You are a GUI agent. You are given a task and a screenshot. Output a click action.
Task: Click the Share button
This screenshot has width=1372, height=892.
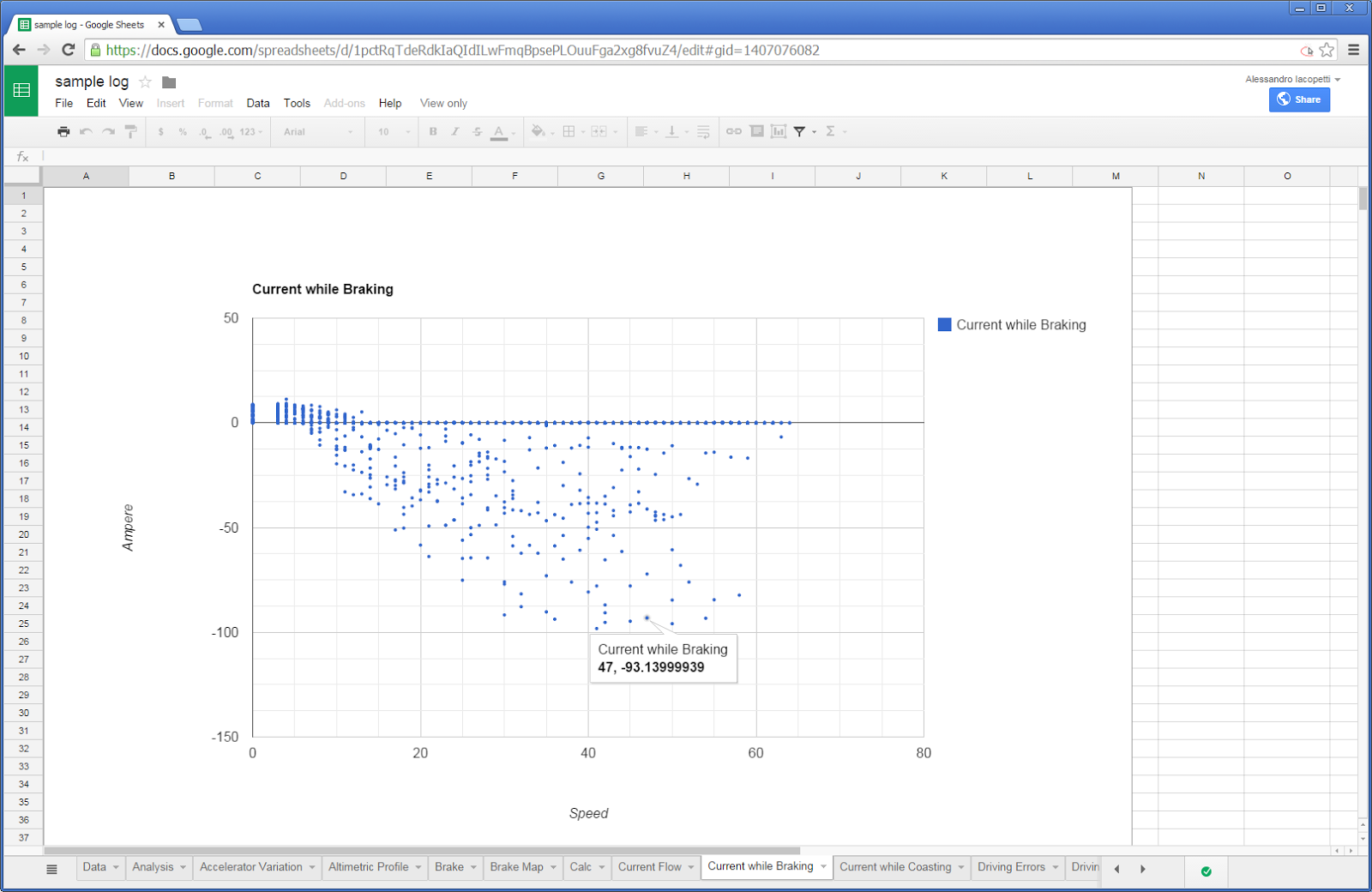1299,99
